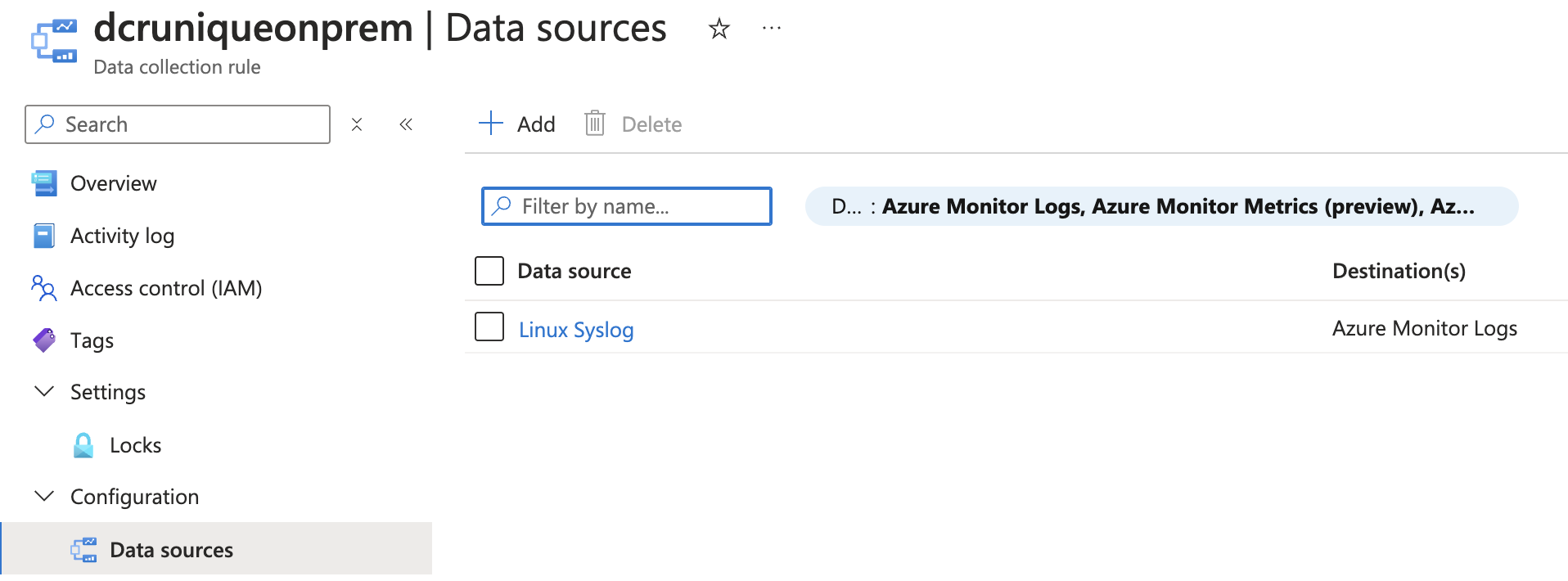
Task: Click the Overview icon in sidebar
Action: pos(44,183)
